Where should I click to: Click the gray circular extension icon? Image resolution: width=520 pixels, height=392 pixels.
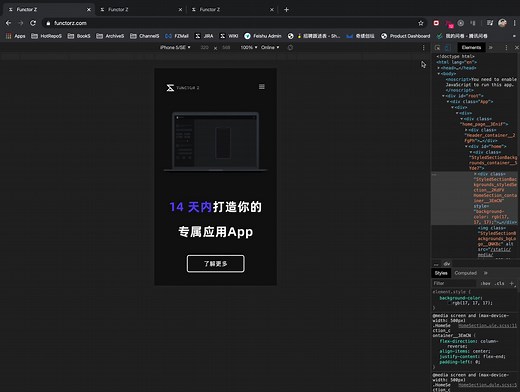[x=461, y=23]
